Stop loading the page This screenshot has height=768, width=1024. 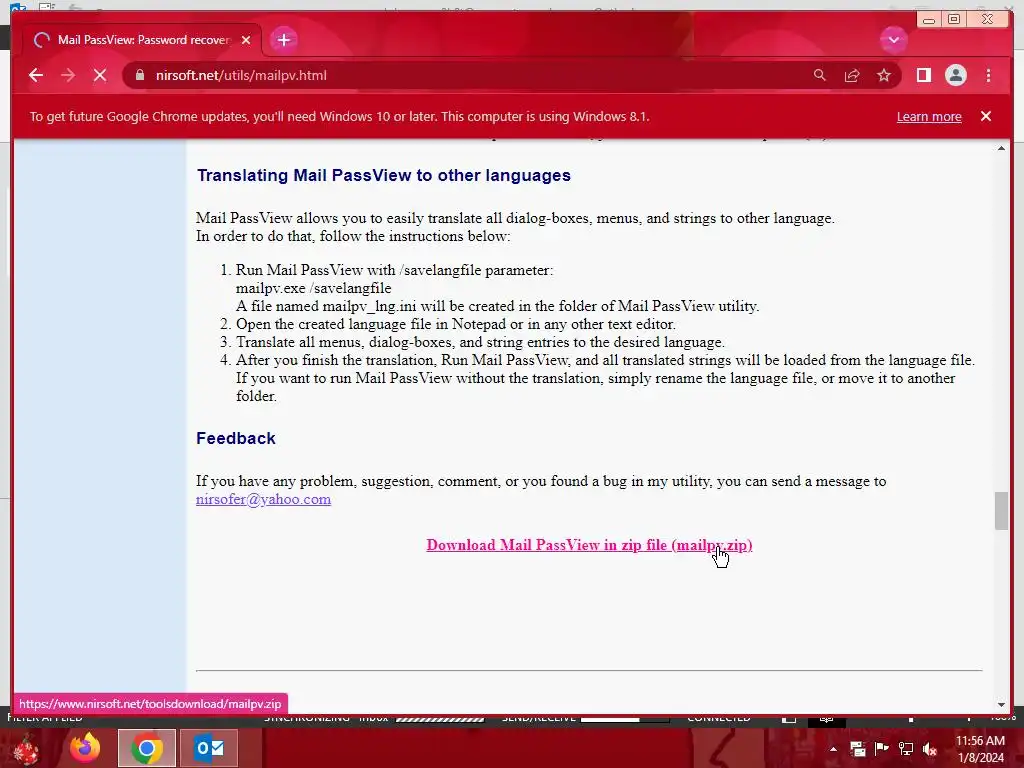[x=100, y=75]
